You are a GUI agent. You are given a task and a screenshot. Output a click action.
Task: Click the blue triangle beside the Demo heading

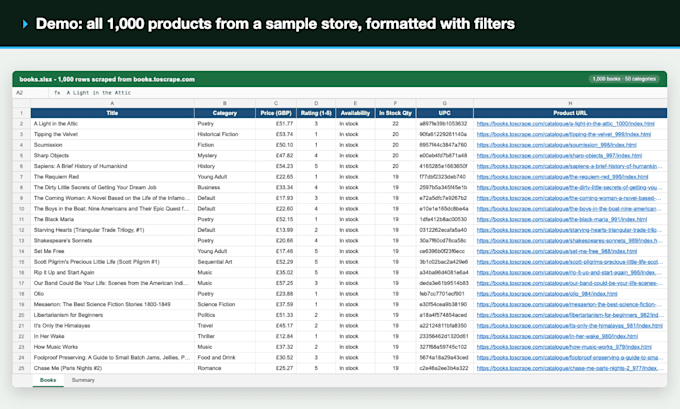tap(25, 24)
